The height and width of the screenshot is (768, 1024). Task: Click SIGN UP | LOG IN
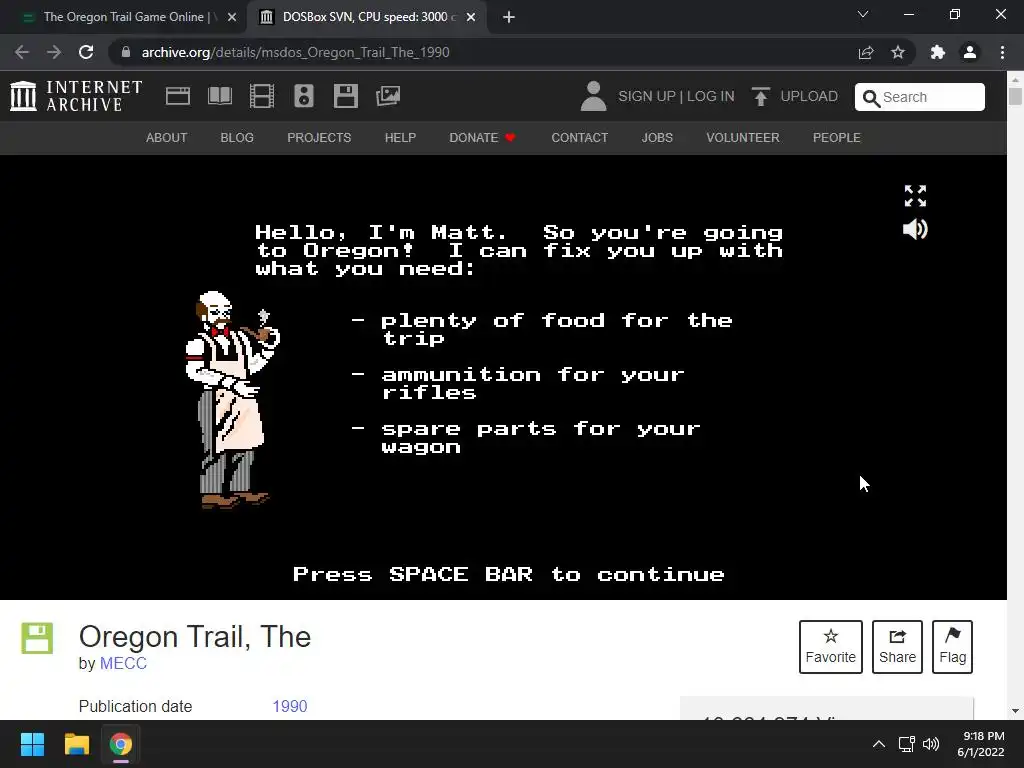click(676, 97)
